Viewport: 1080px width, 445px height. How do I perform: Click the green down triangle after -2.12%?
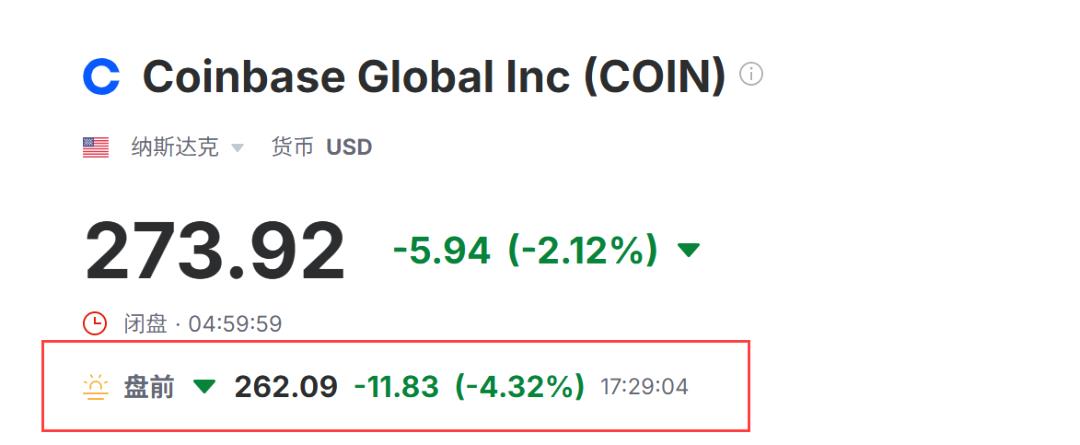tap(689, 250)
